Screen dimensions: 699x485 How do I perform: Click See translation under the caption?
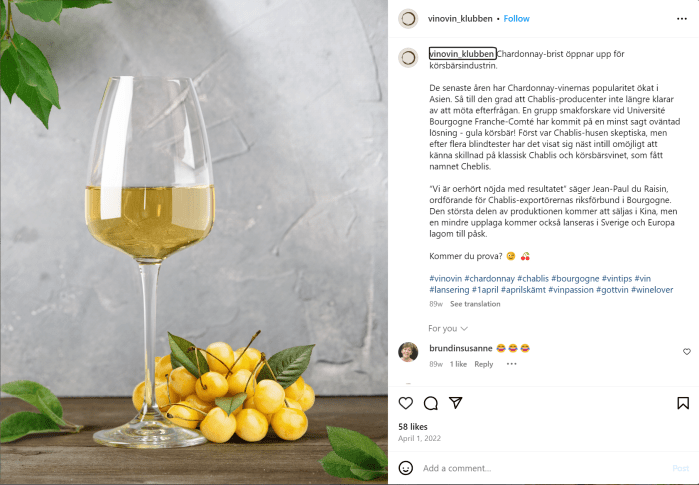coord(475,304)
